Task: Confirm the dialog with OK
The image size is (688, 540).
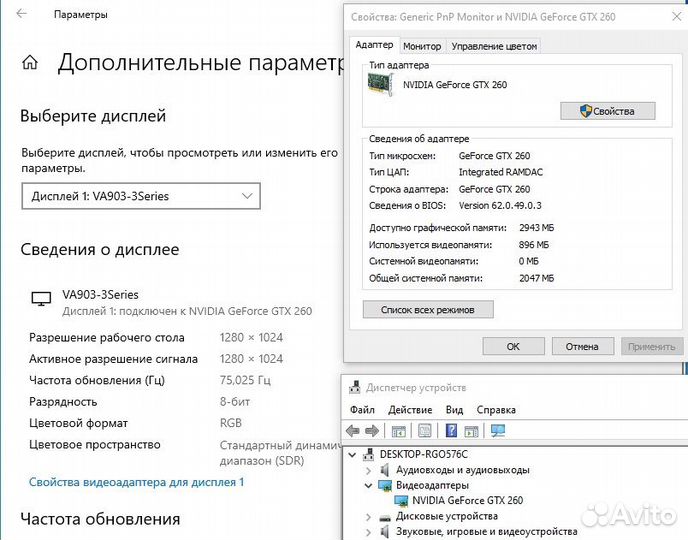Action: pyautogui.click(x=513, y=347)
